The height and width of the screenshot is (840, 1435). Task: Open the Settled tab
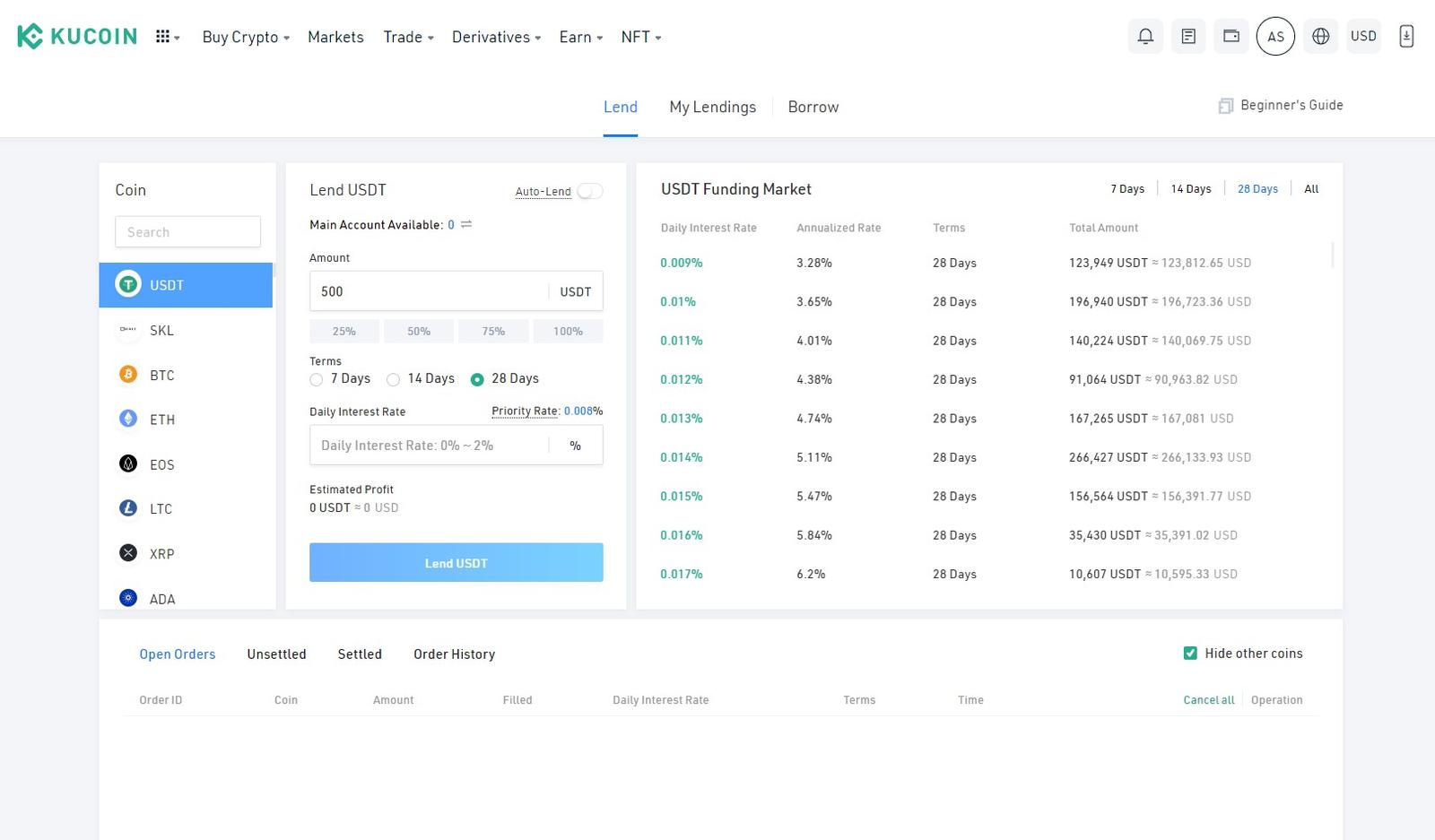(360, 654)
